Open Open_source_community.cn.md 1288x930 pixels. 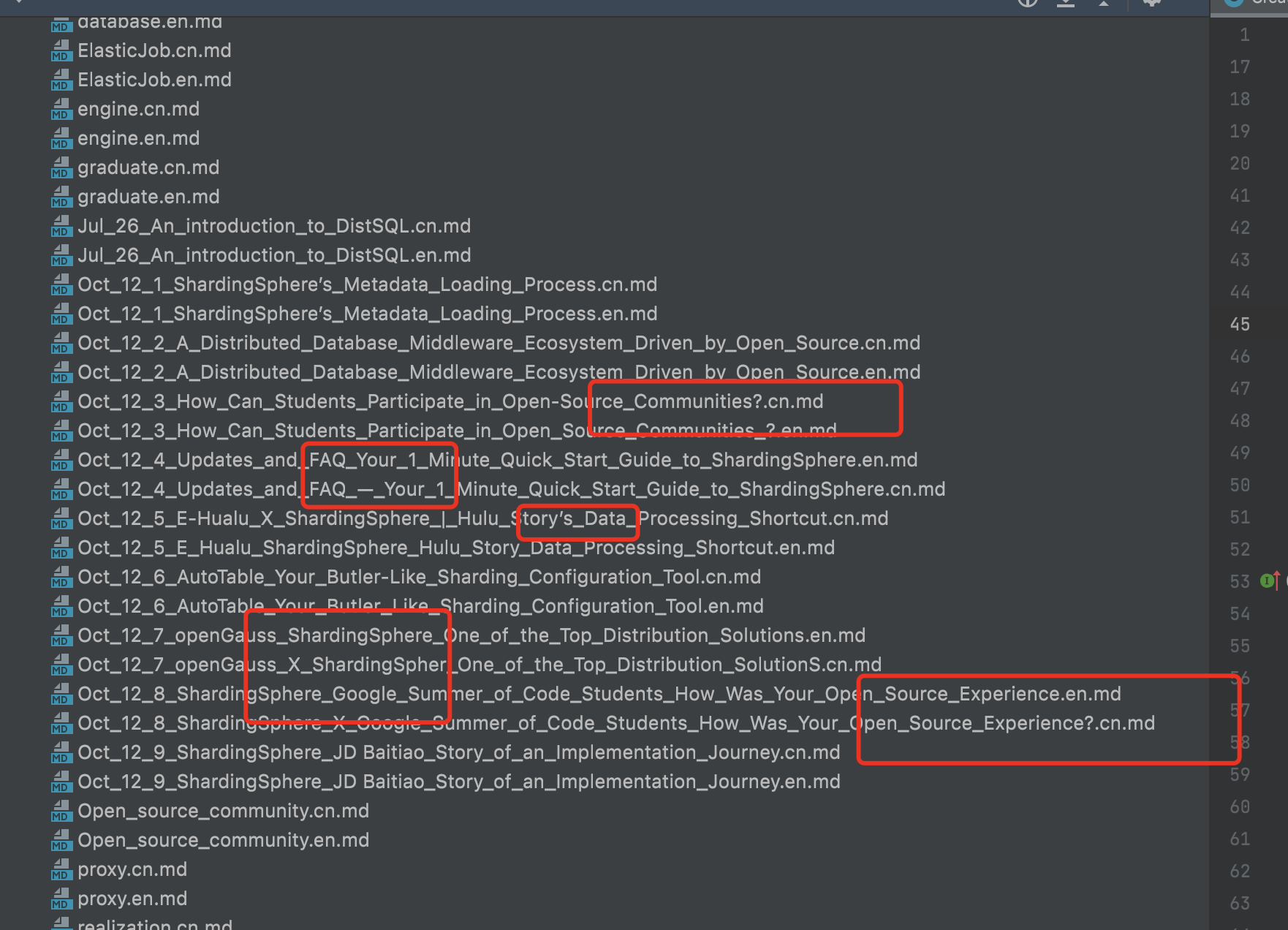(x=223, y=811)
